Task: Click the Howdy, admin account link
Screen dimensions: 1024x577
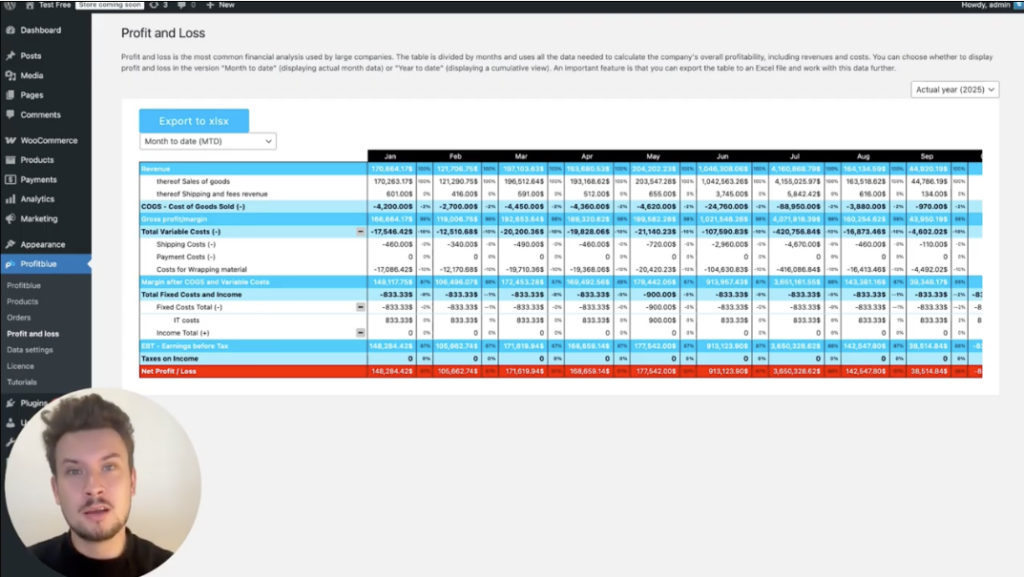Action: point(987,5)
